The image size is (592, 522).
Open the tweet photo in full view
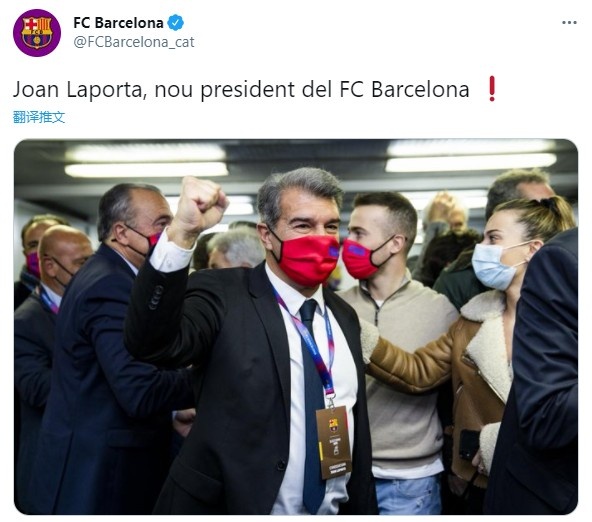[296, 326]
